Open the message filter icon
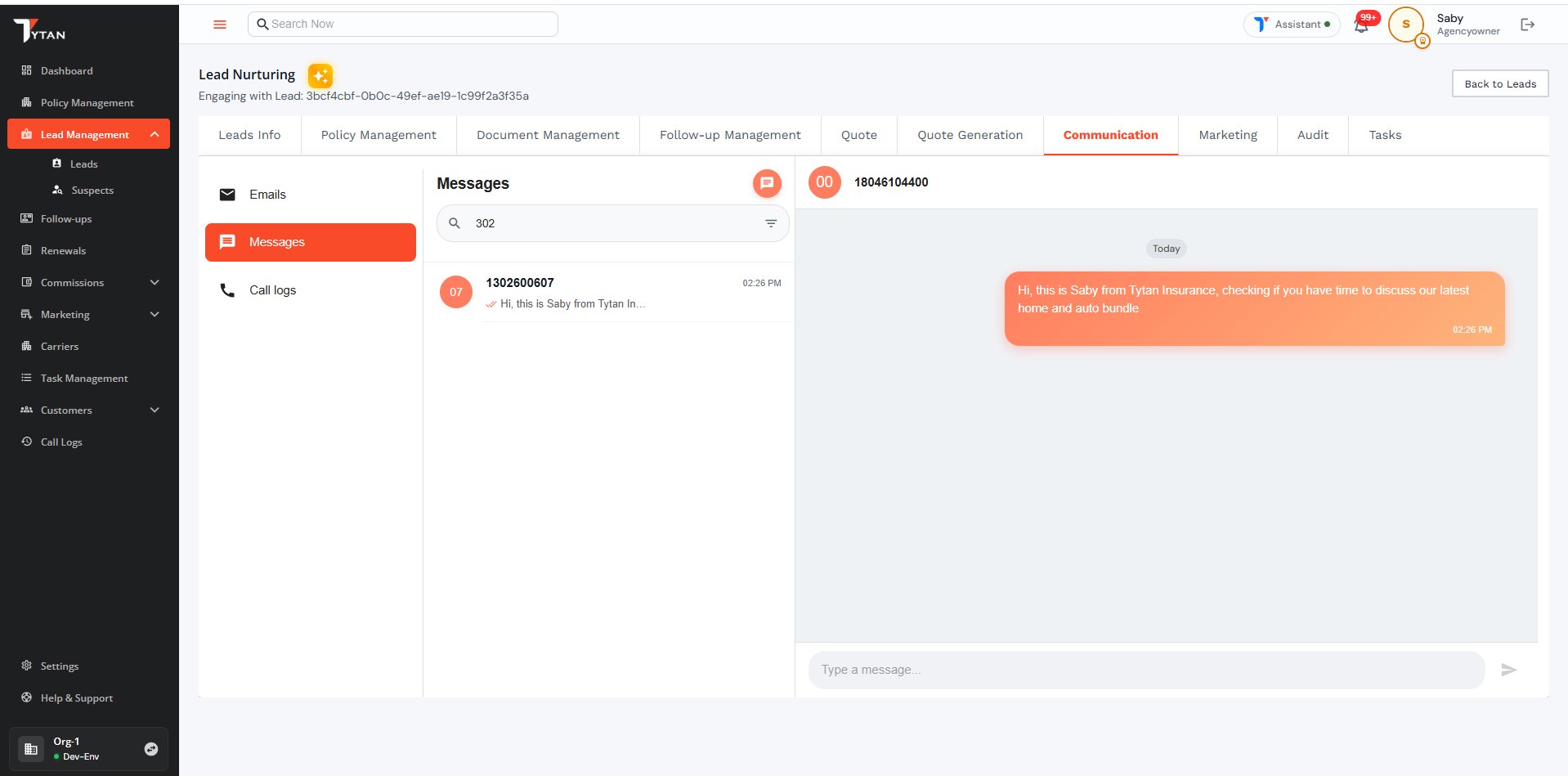Image resolution: width=1568 pixels, height=784 pixels. pos(771,224)
